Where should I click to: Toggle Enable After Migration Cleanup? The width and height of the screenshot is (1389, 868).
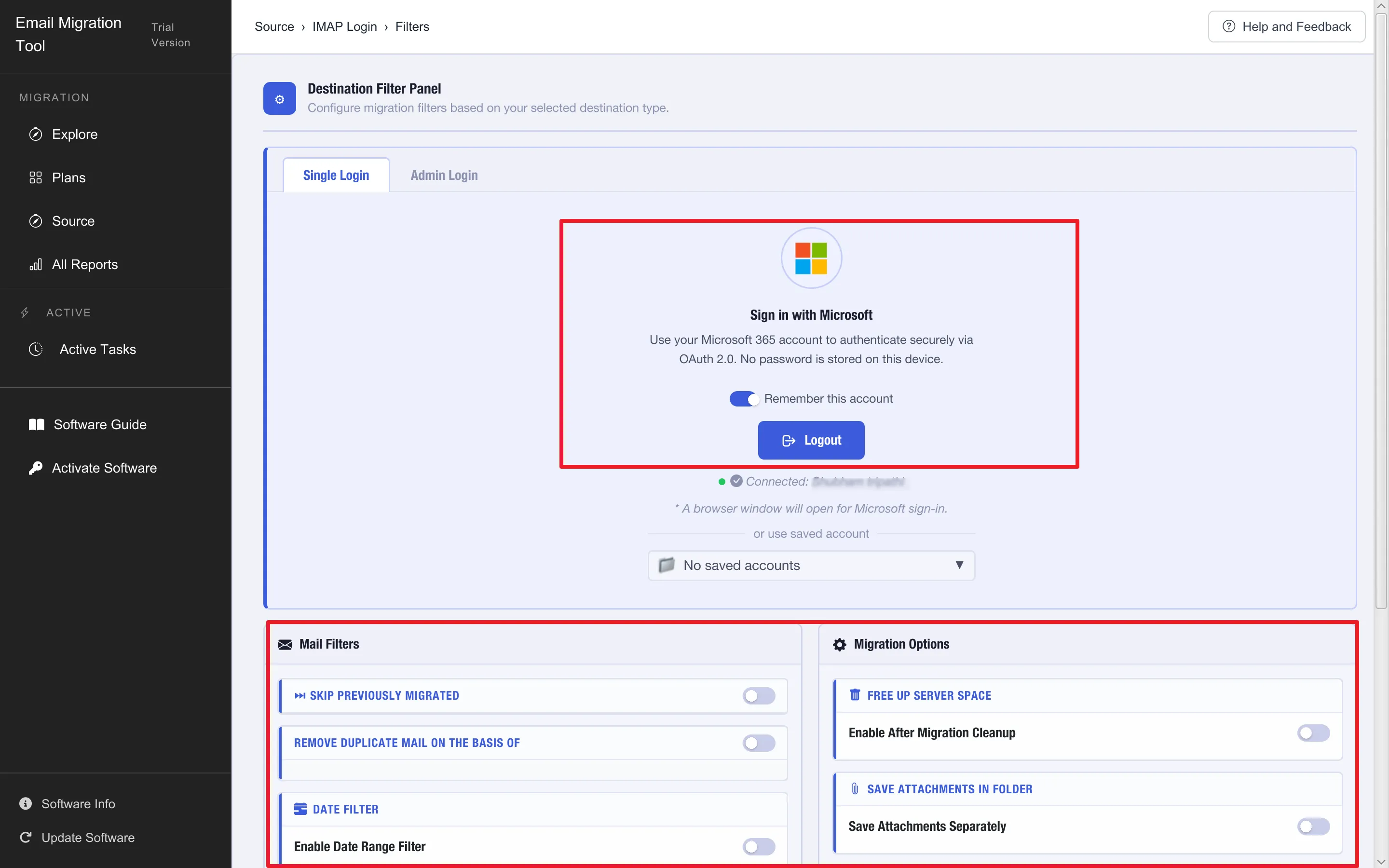(1313, 732)
